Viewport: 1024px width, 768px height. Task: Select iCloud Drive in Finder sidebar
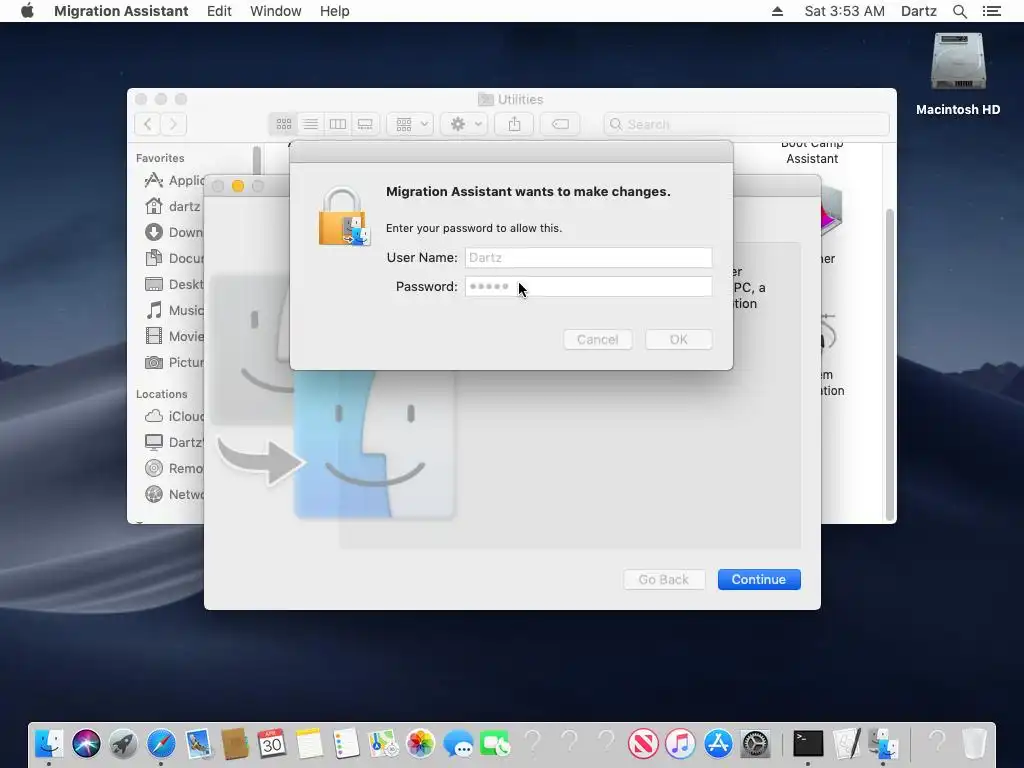(x=173, y=416)
